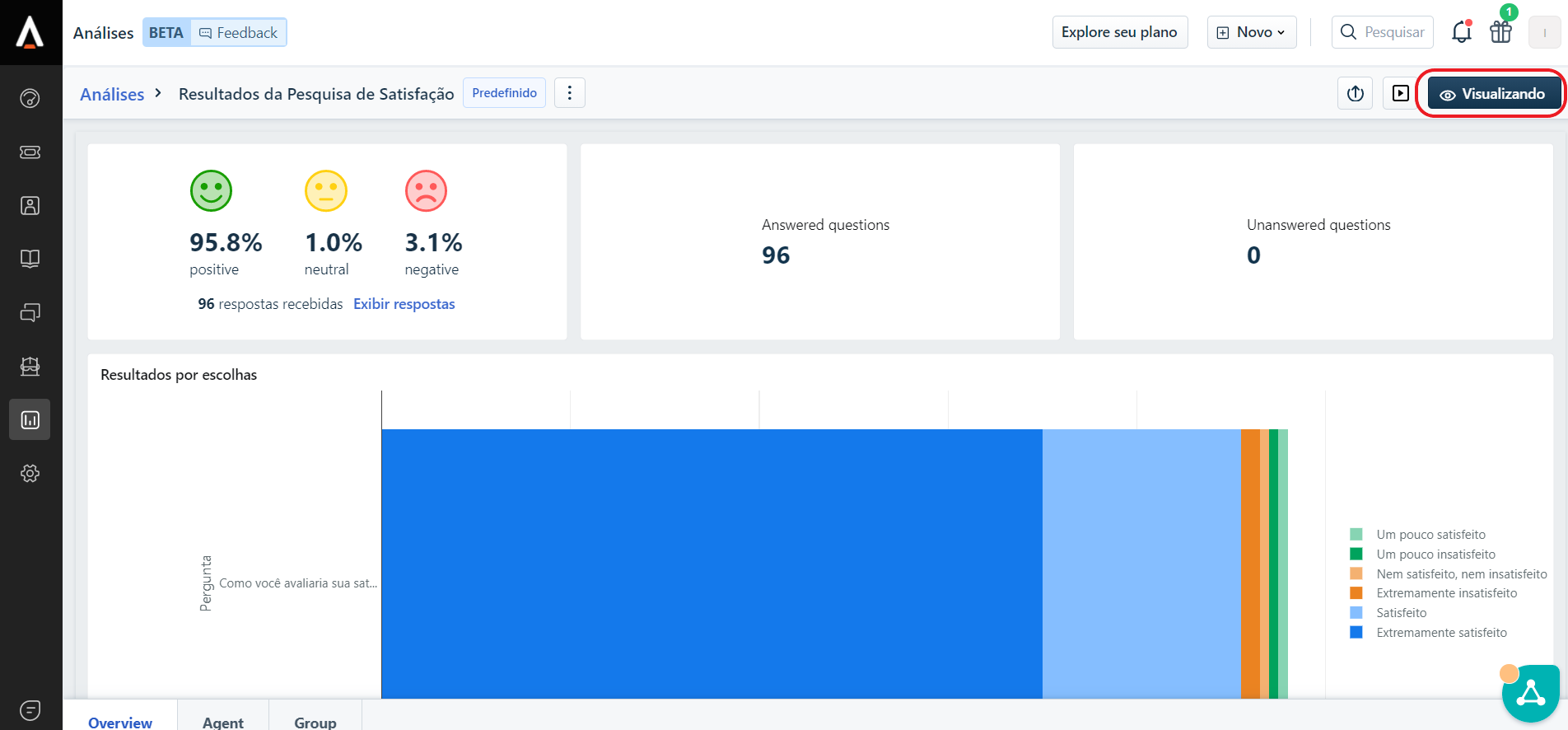Start presentation mode with play icon
Viewport: 1568px width, 730px height.
pyautogui.click(x=1400, y=94)
